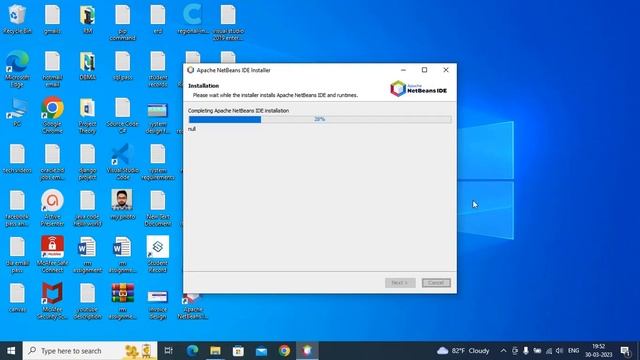Minimize the NetBeans installer window
This screenshot has height=360, width=640.
403,70
